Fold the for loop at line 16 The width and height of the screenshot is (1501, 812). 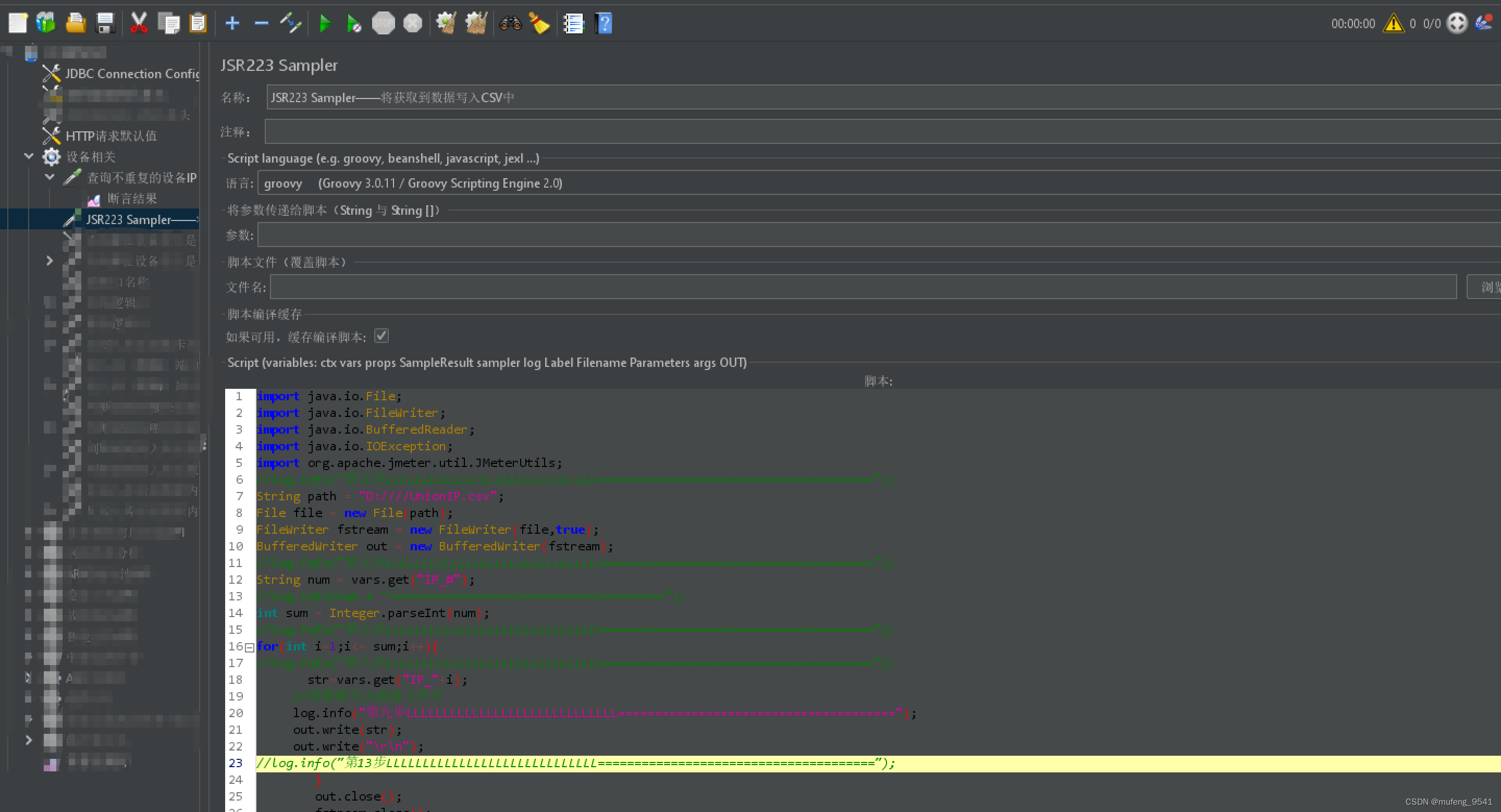[250, 647]
